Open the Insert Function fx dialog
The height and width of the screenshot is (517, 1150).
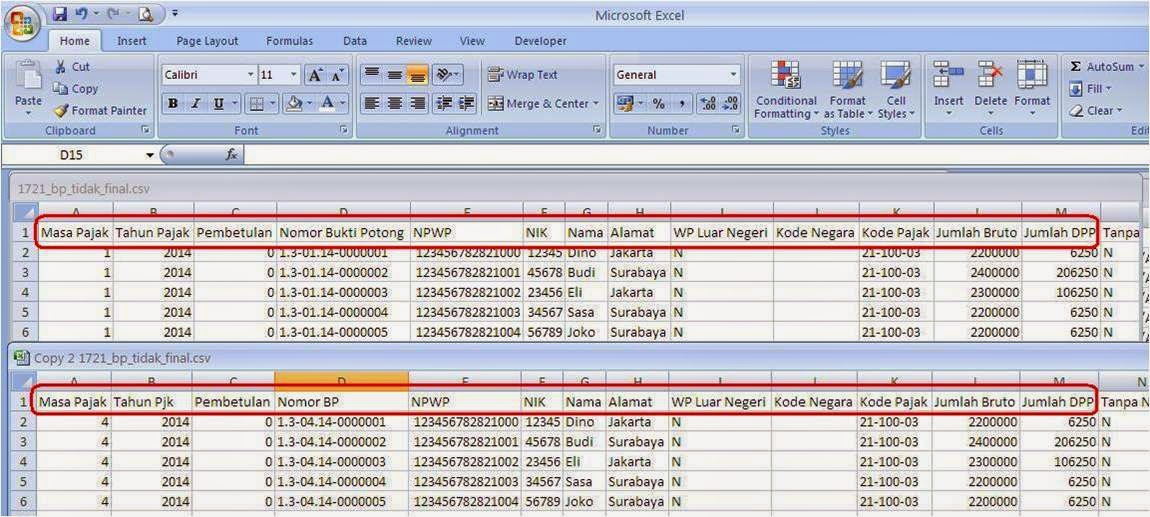click(x=231, y=155)
